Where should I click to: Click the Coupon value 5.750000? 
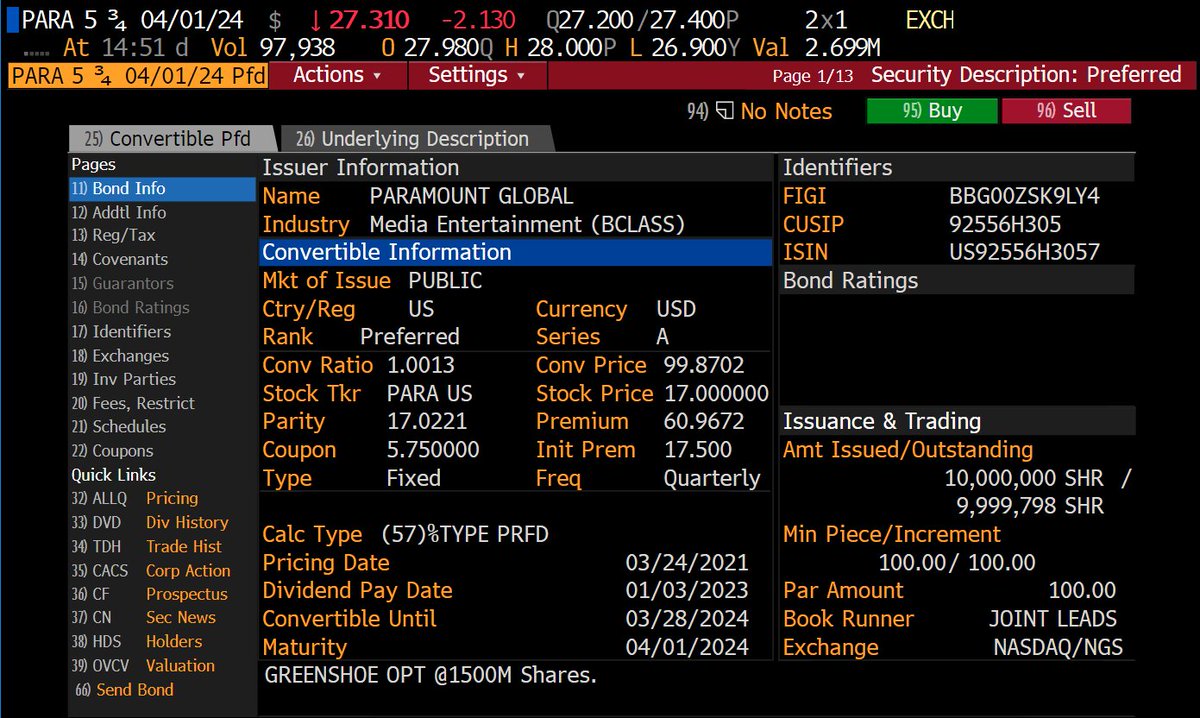click(x=433, y=450)
